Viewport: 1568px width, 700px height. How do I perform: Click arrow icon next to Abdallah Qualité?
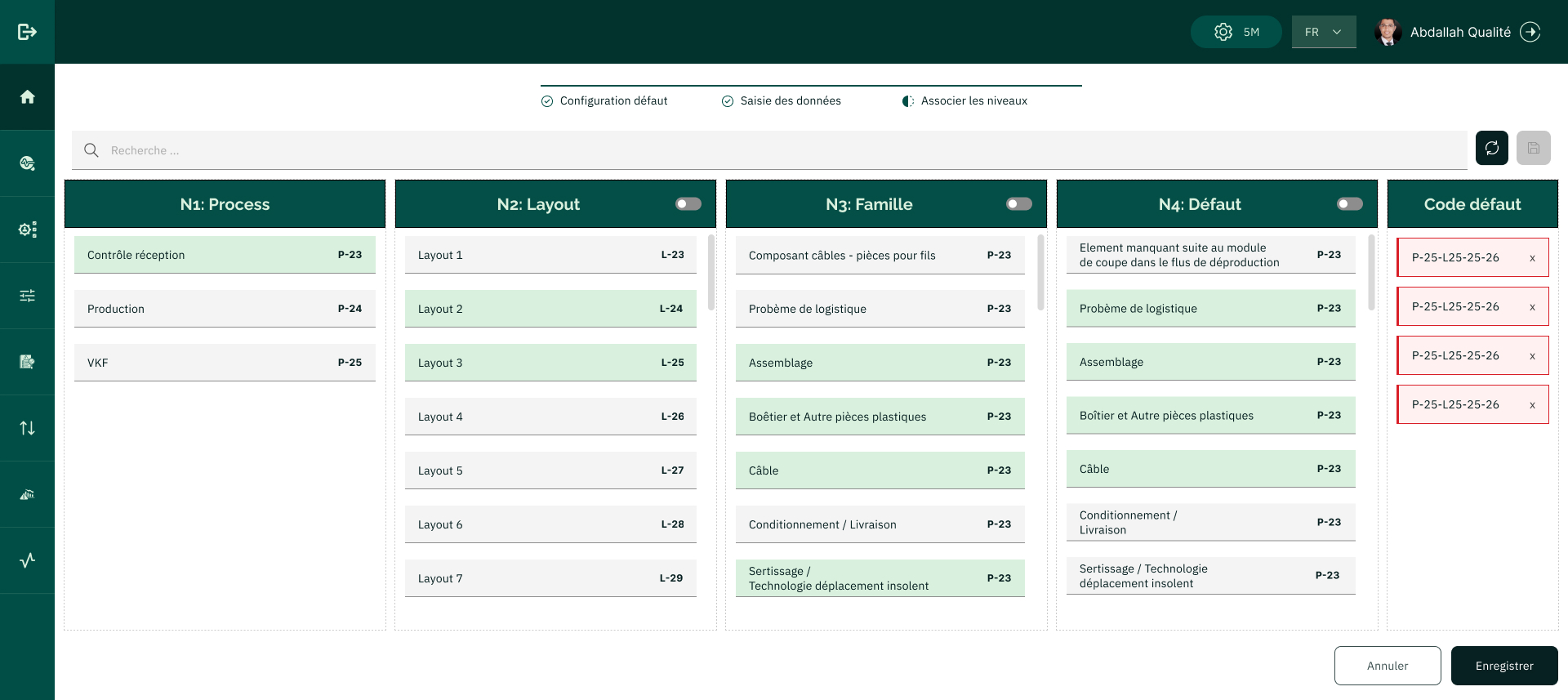(x=1530, y=32)
